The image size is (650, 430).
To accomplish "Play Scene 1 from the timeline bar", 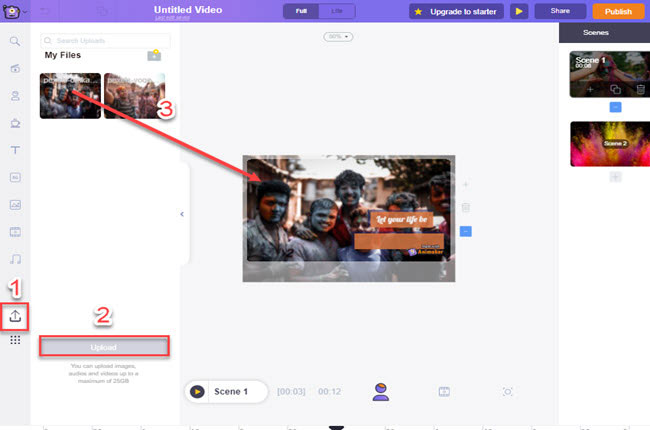I will (x=197, y=391).
